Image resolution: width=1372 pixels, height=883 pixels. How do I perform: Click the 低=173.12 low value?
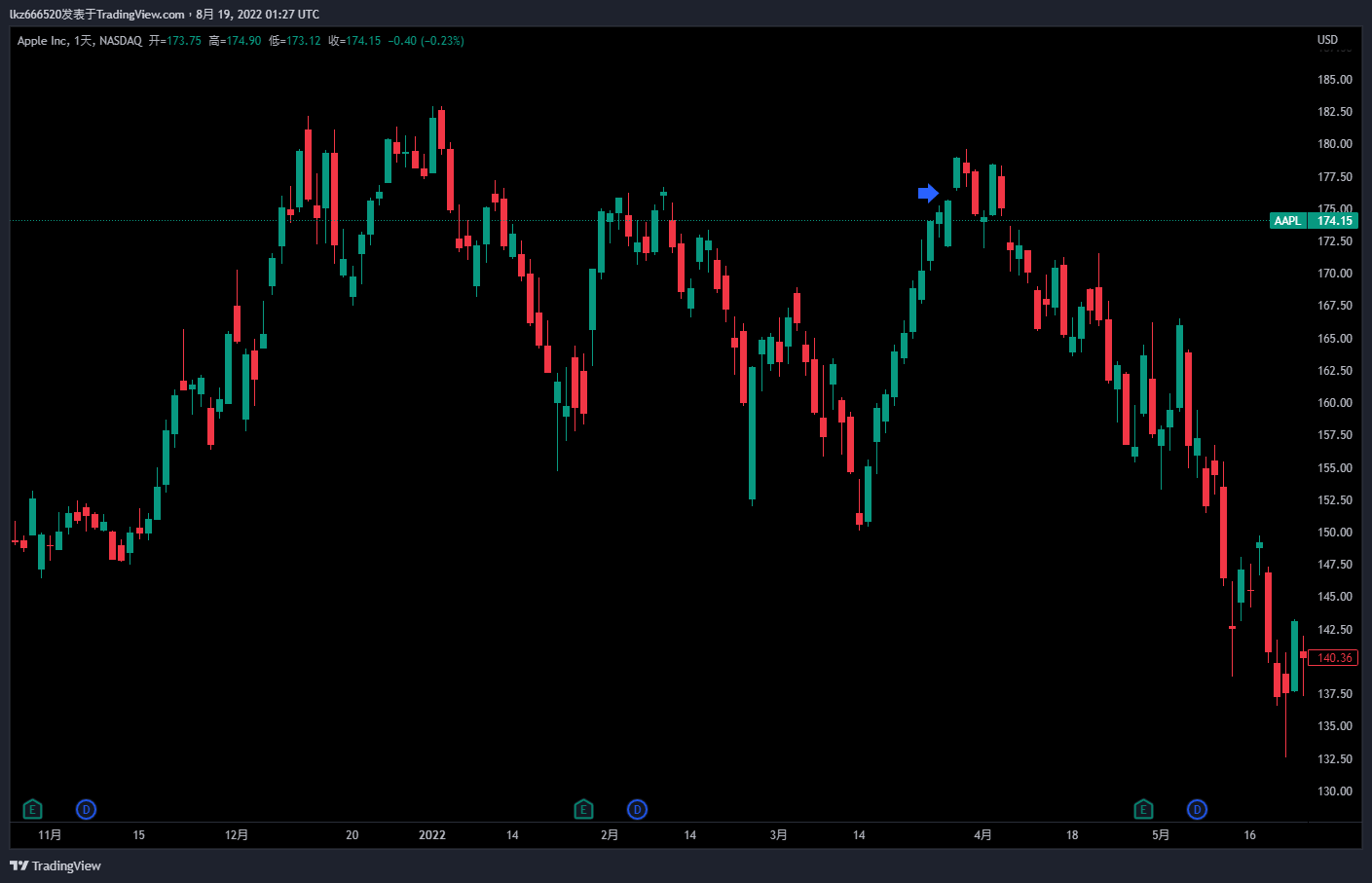click(295, 41)
